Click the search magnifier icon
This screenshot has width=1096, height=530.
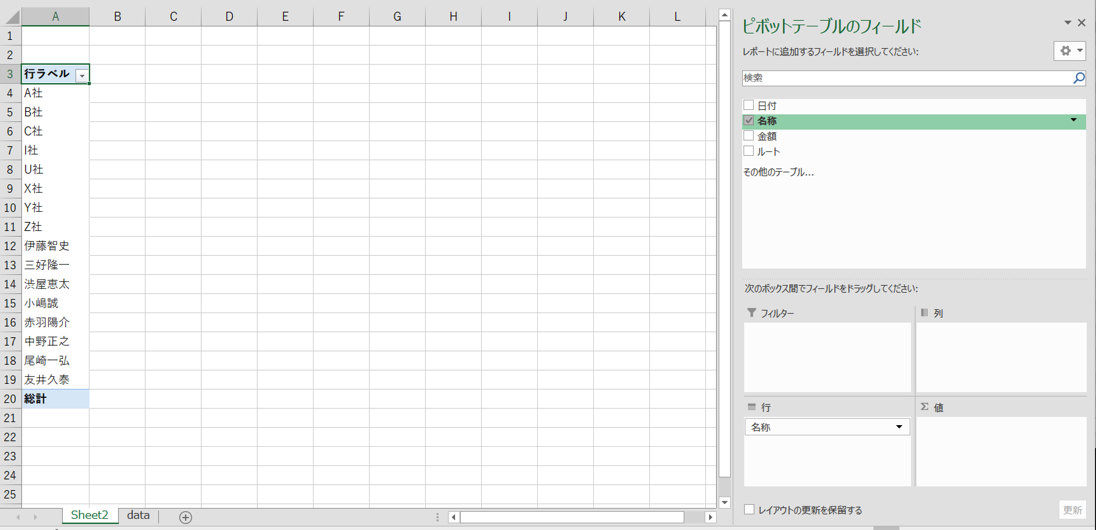(1079, 78)
